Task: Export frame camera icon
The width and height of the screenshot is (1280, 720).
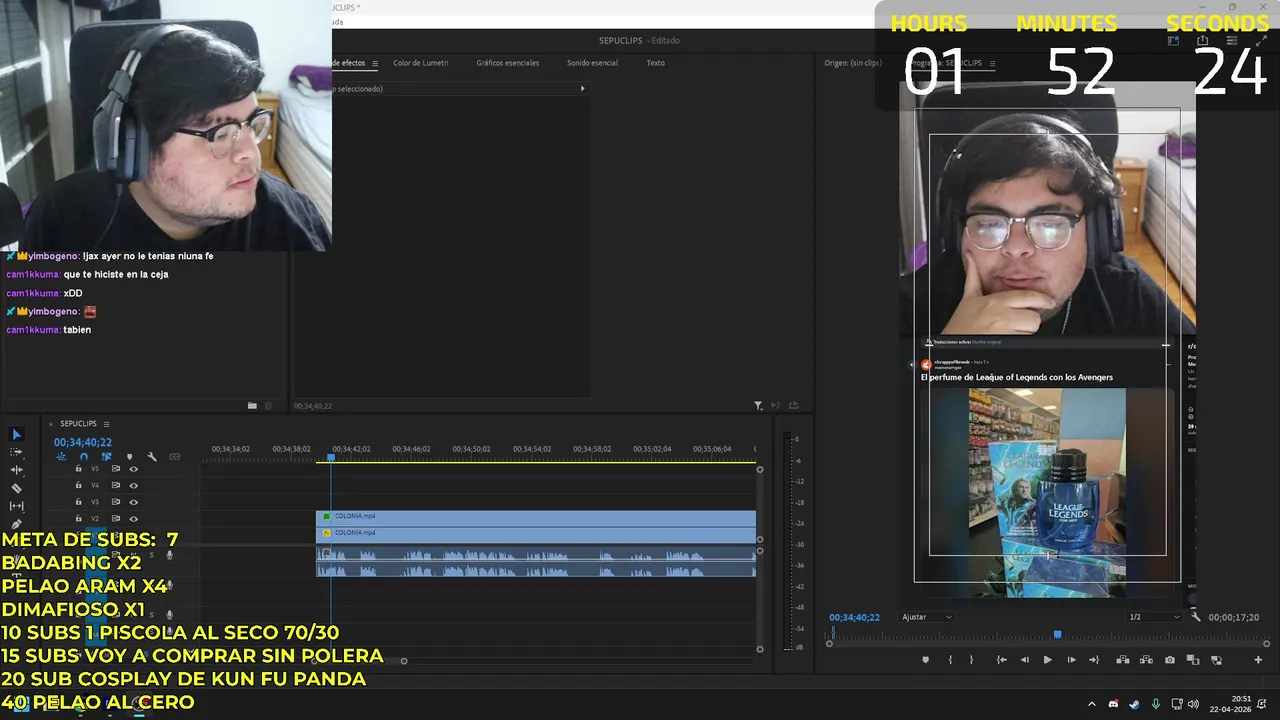Action: click(x=1170, y=660)
